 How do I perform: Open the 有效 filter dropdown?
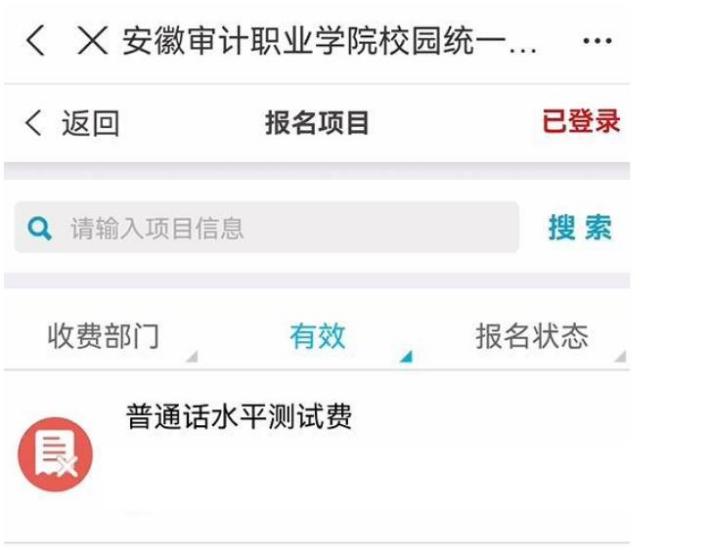click(x=317, y=336)
